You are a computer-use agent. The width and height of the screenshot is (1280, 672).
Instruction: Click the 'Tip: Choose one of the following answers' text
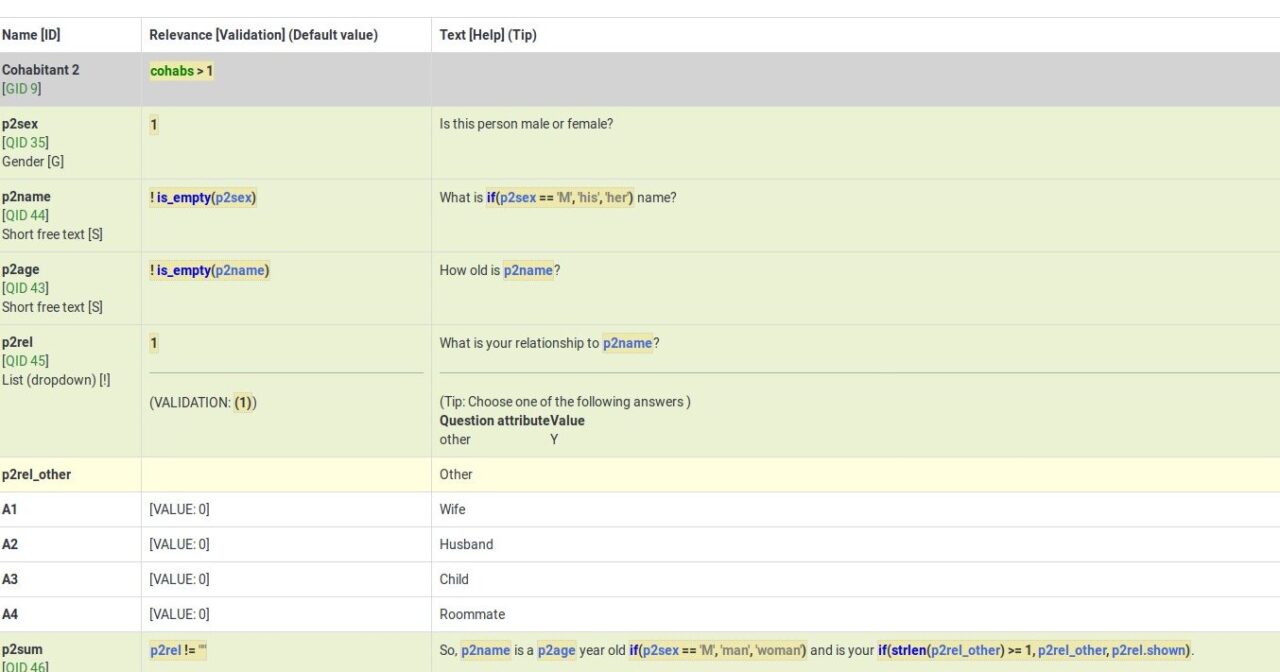tap(565, 402)
